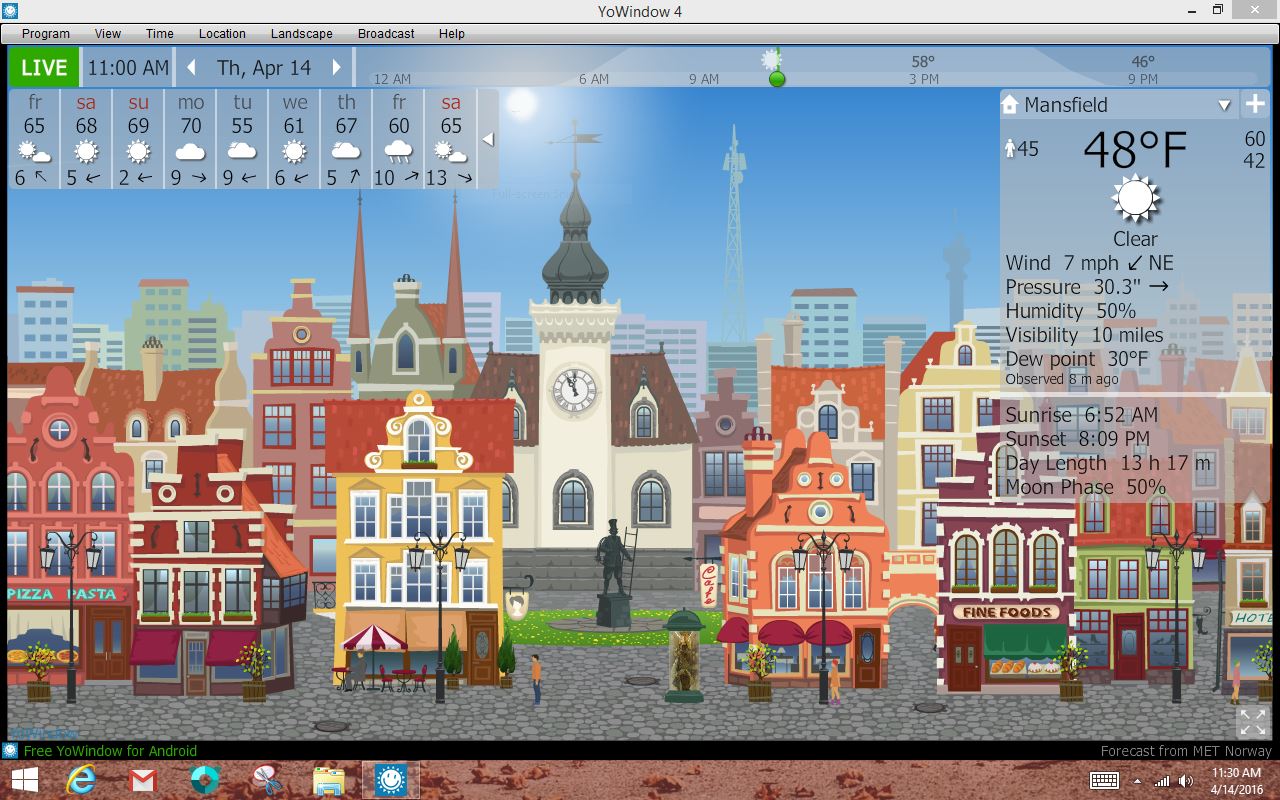
Task: Collapse the forecast panel arrow
Action: 488,139
